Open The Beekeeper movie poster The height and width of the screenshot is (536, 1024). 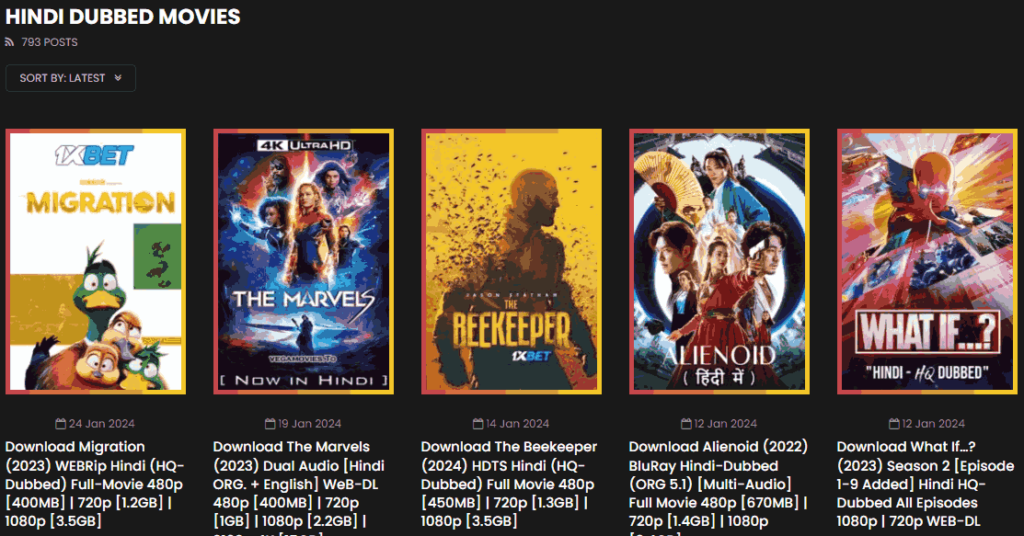[x=511, y=261]
